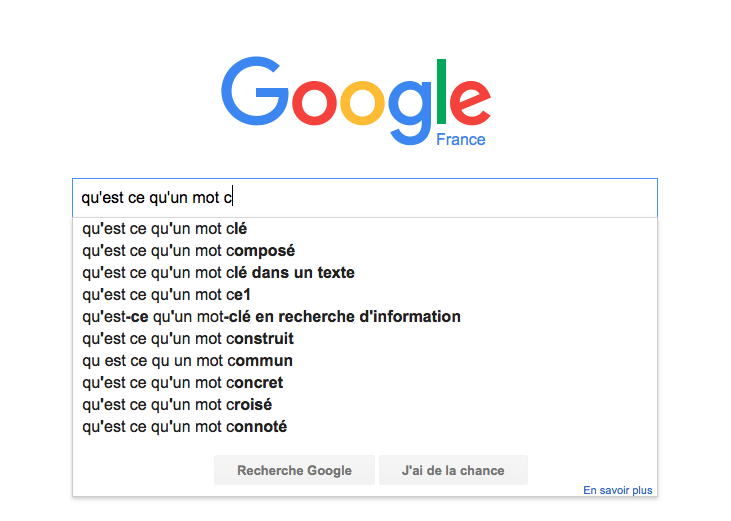Select the "mot croisé" suggestion

177,404
